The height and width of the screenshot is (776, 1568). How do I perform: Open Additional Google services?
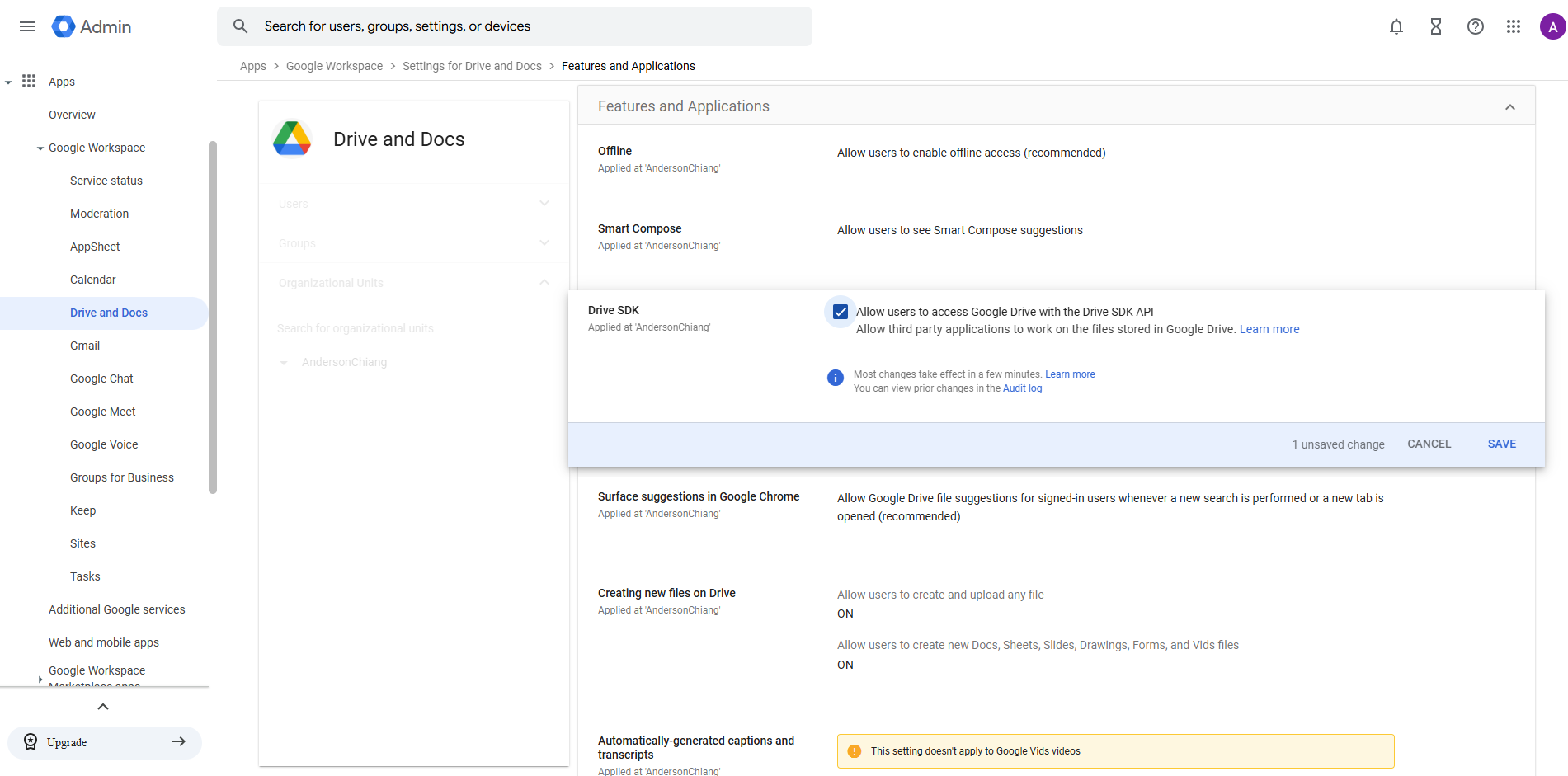117,609
